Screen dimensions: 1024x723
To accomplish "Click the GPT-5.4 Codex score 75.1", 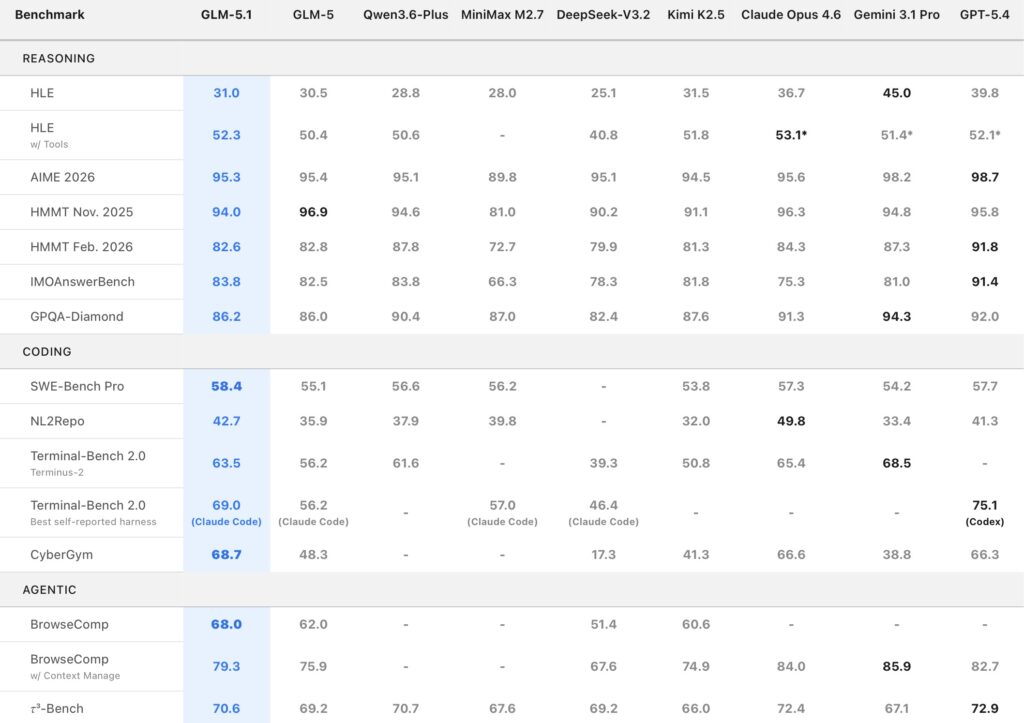I will [x=984, y=506].
